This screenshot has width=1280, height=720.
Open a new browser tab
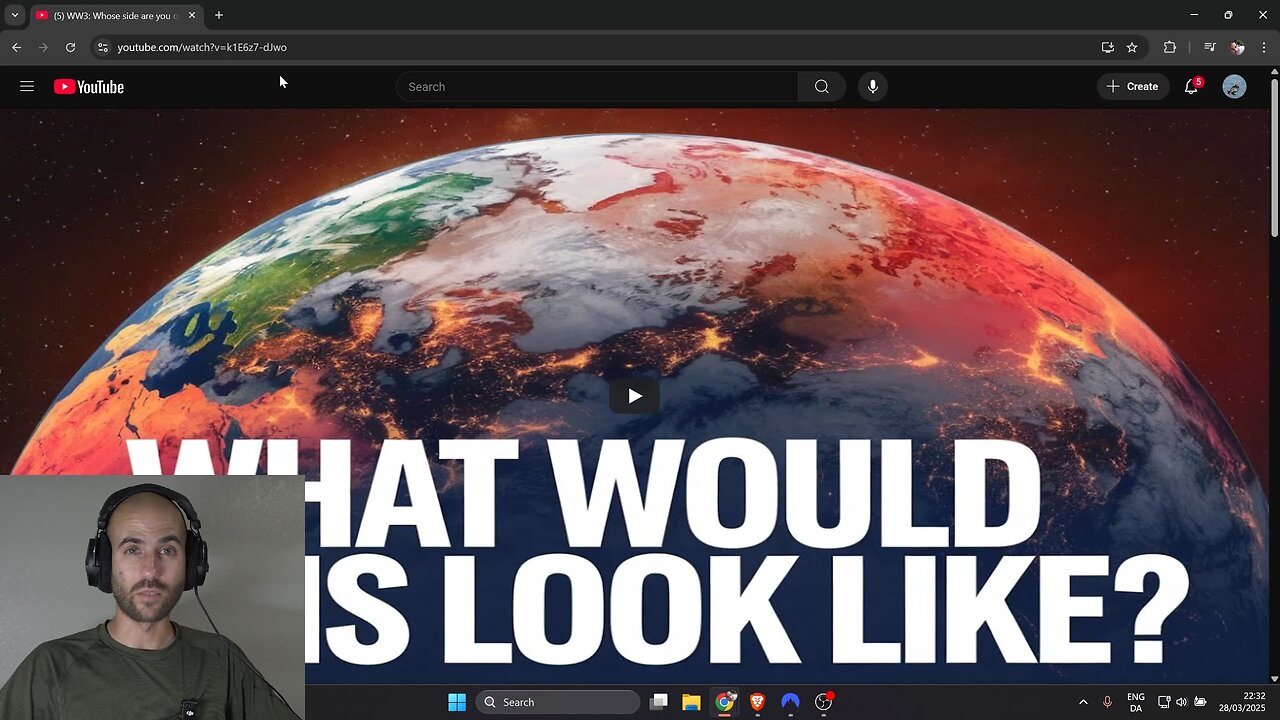click(x=219, y=15)
